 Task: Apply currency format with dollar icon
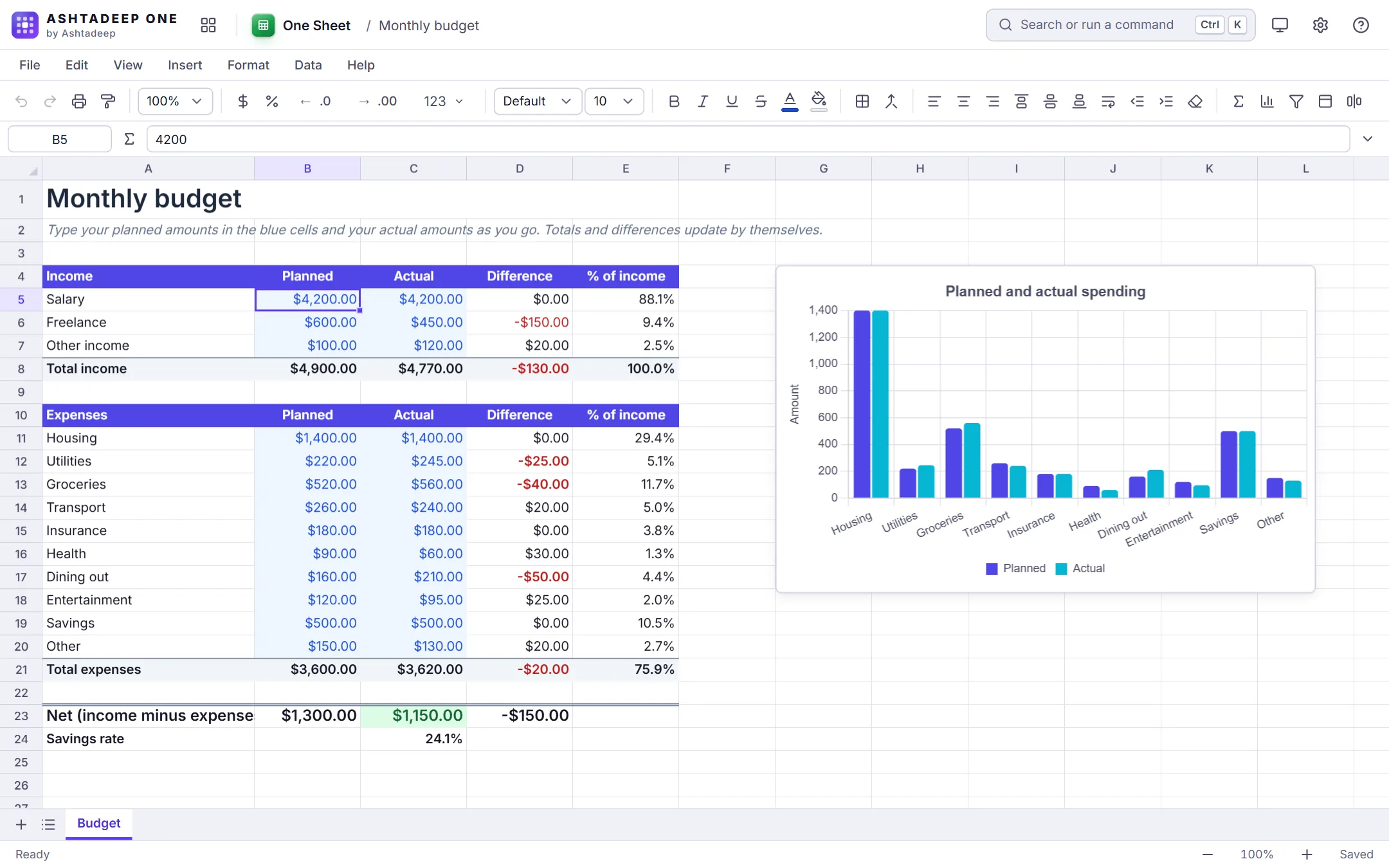point(242,101)
